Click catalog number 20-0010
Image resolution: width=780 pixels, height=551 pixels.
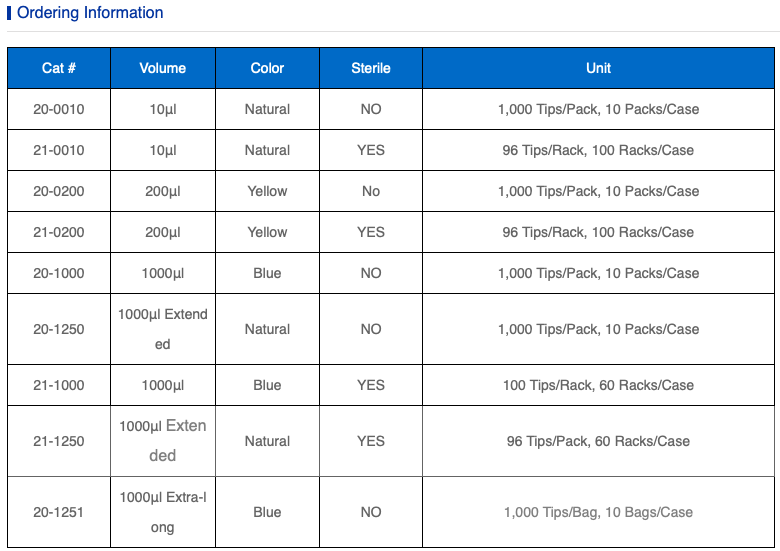click(x=59, y=109)
